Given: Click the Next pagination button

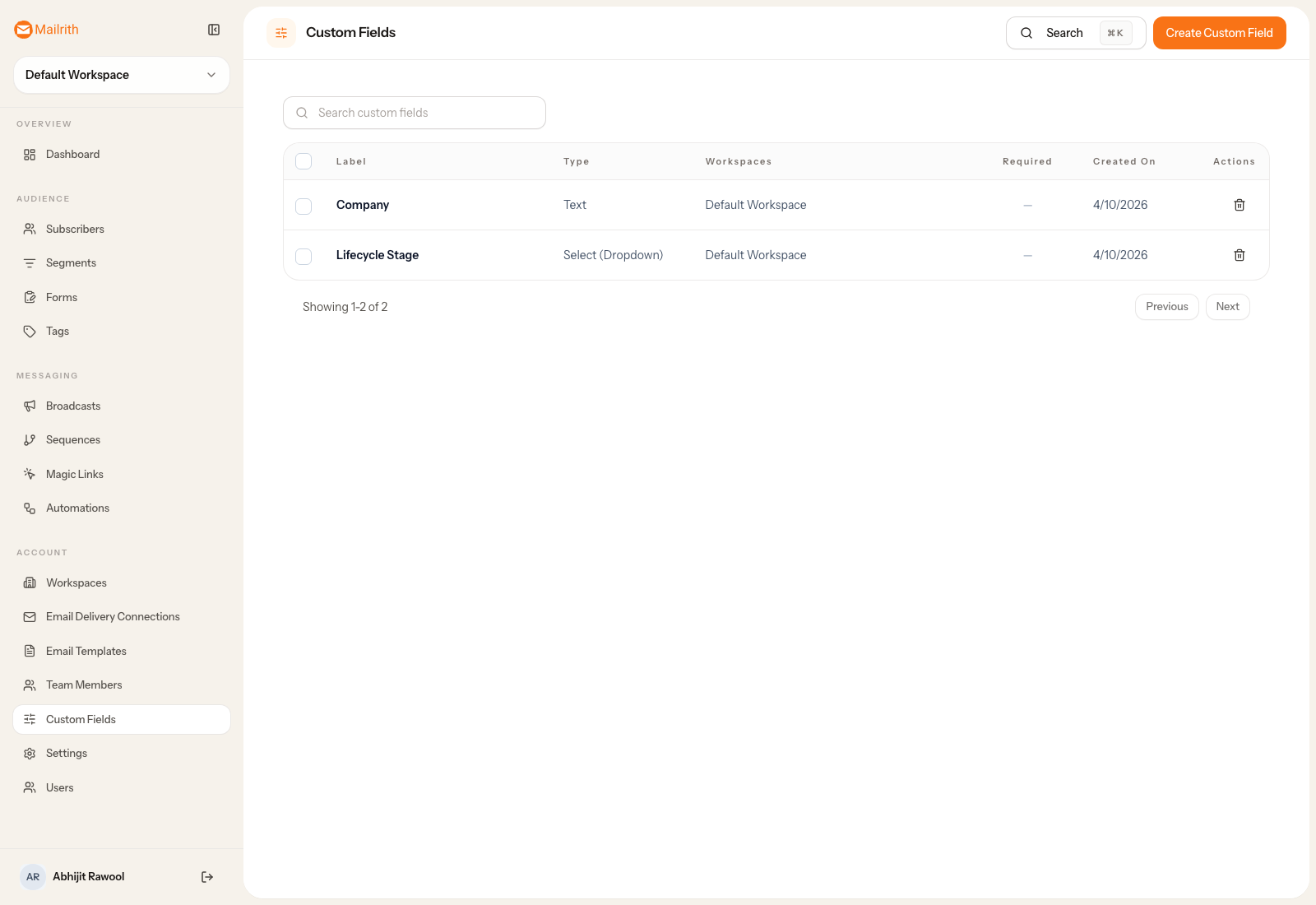Looking at the screenshot, I should click(x=1227, y=306).
